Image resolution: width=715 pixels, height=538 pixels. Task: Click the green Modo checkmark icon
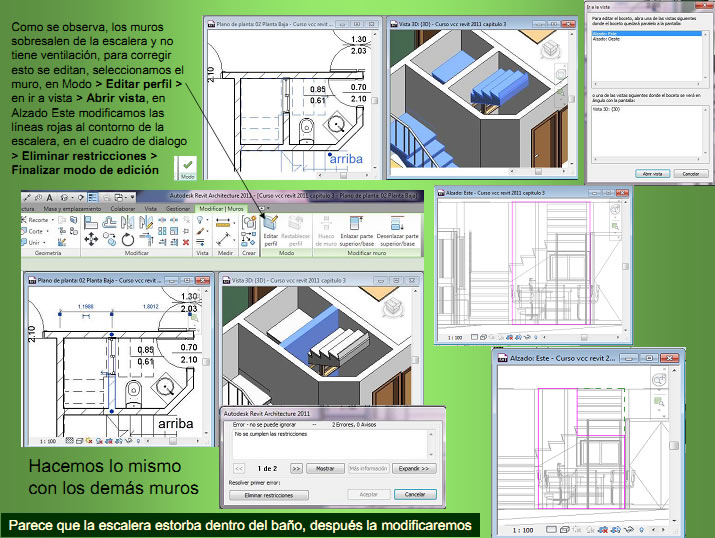point(186,164)
